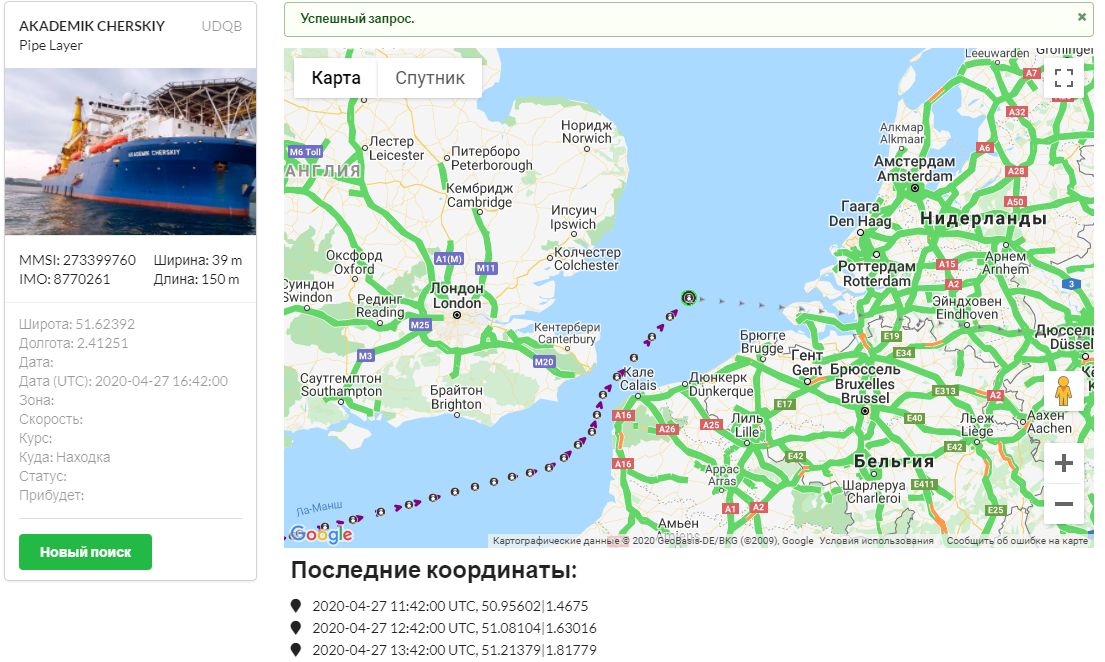The height and width of the screenshot is (662, 1105).
Task: Open Условия использования link
Action: tap(876, 541)
